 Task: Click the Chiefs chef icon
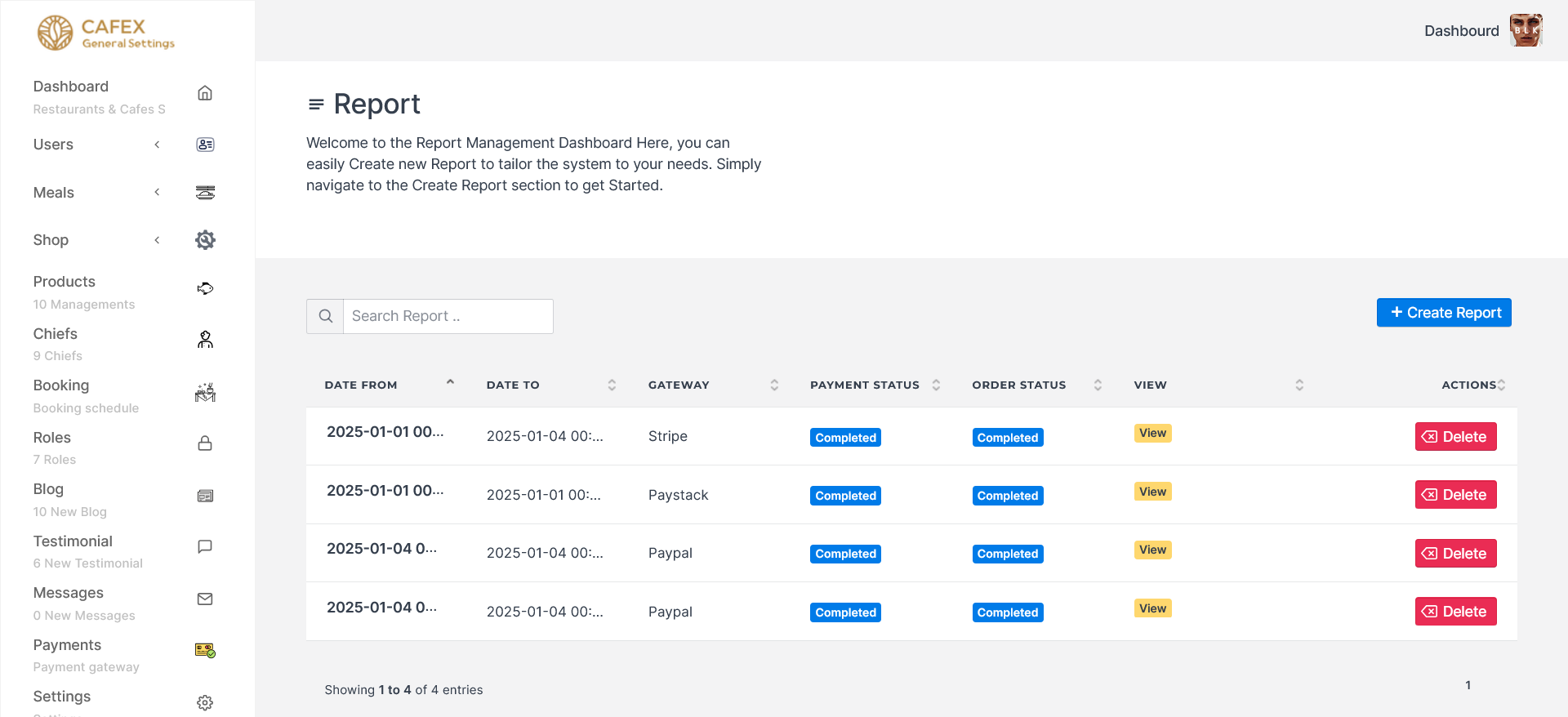205,340
